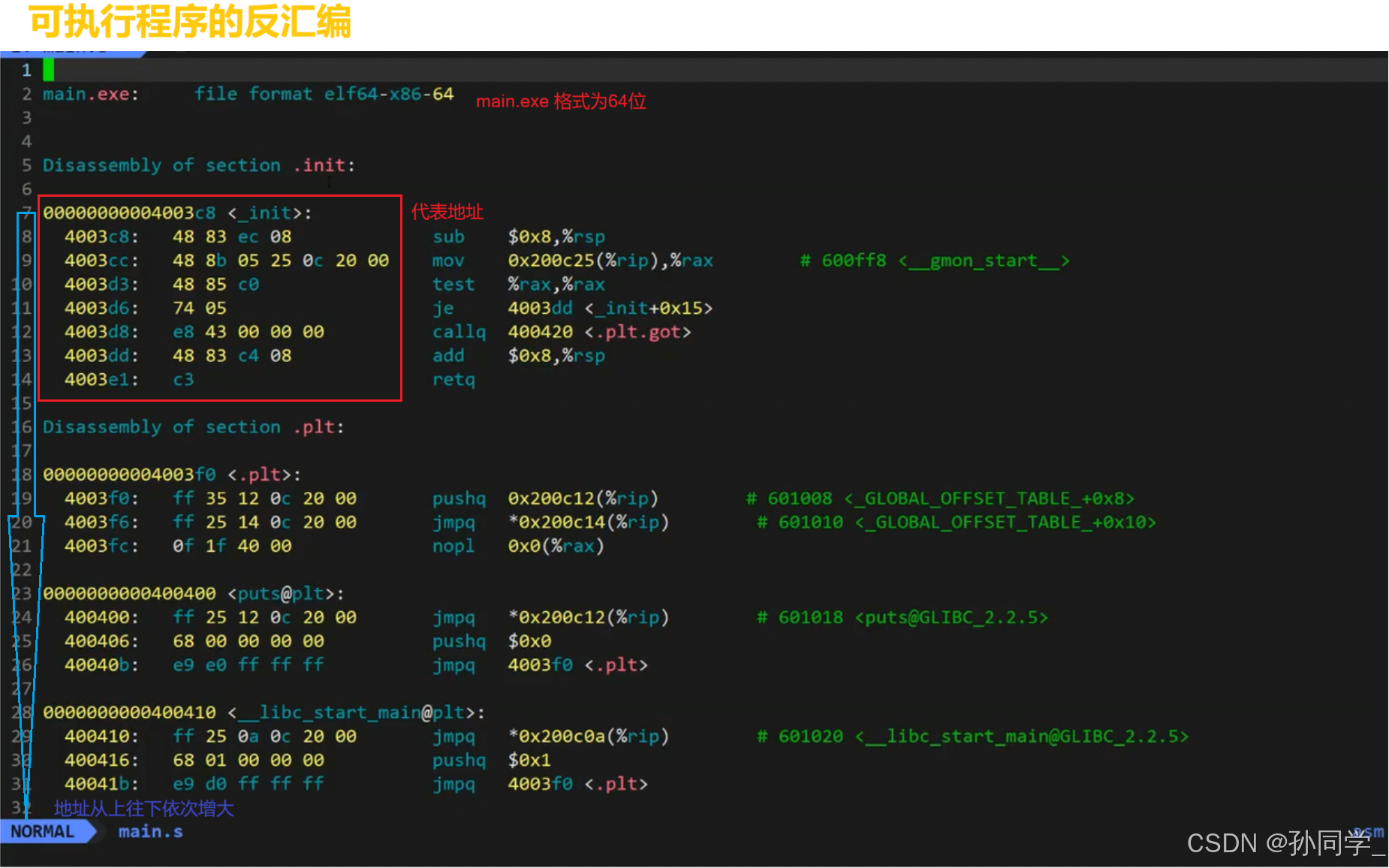The width and height of the screenshot is (1389, 868).
Task: Click the 'sub $0x8,%rsp' instruction
Action: coord(519,237)
